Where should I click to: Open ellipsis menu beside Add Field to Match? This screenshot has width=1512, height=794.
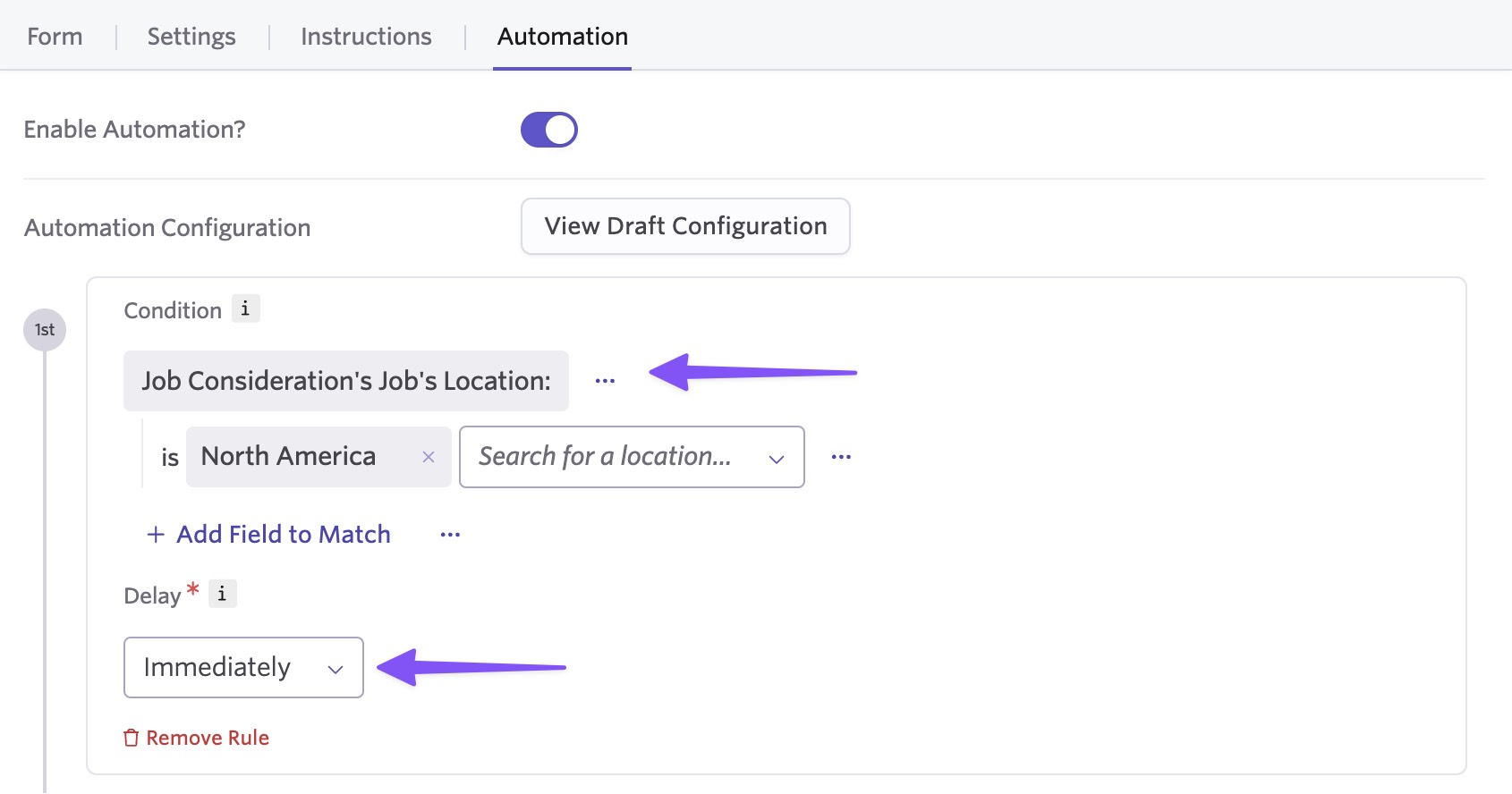pyautogui.click(x=450, y=535)
